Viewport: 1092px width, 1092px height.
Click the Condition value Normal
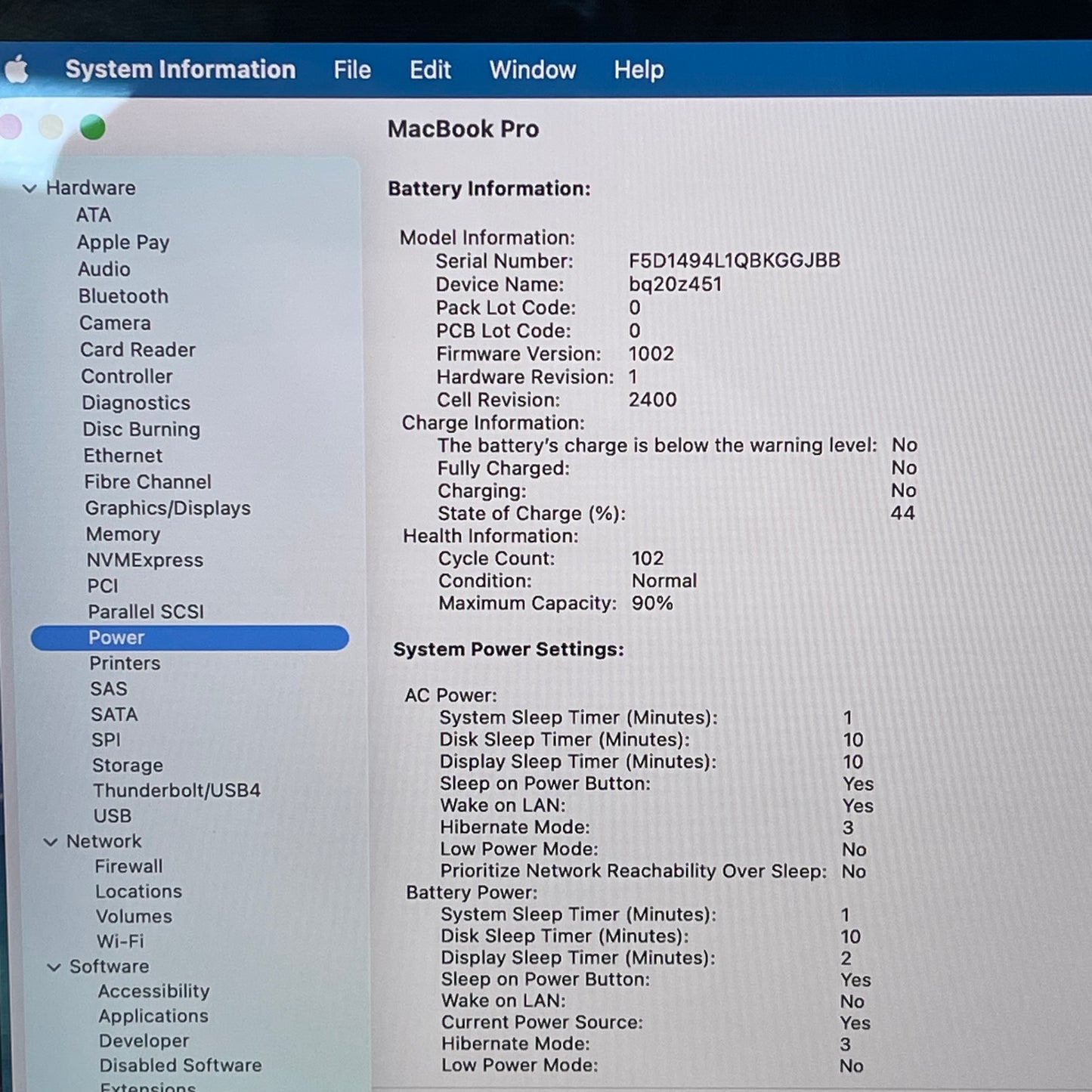[x=664, y=581]
